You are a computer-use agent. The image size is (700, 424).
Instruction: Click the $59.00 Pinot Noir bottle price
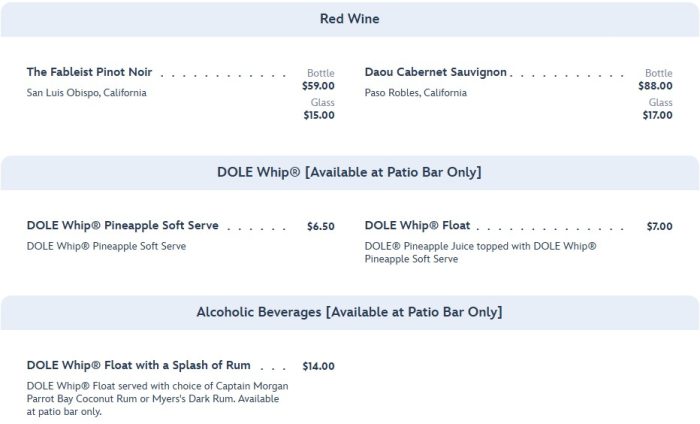318,86
